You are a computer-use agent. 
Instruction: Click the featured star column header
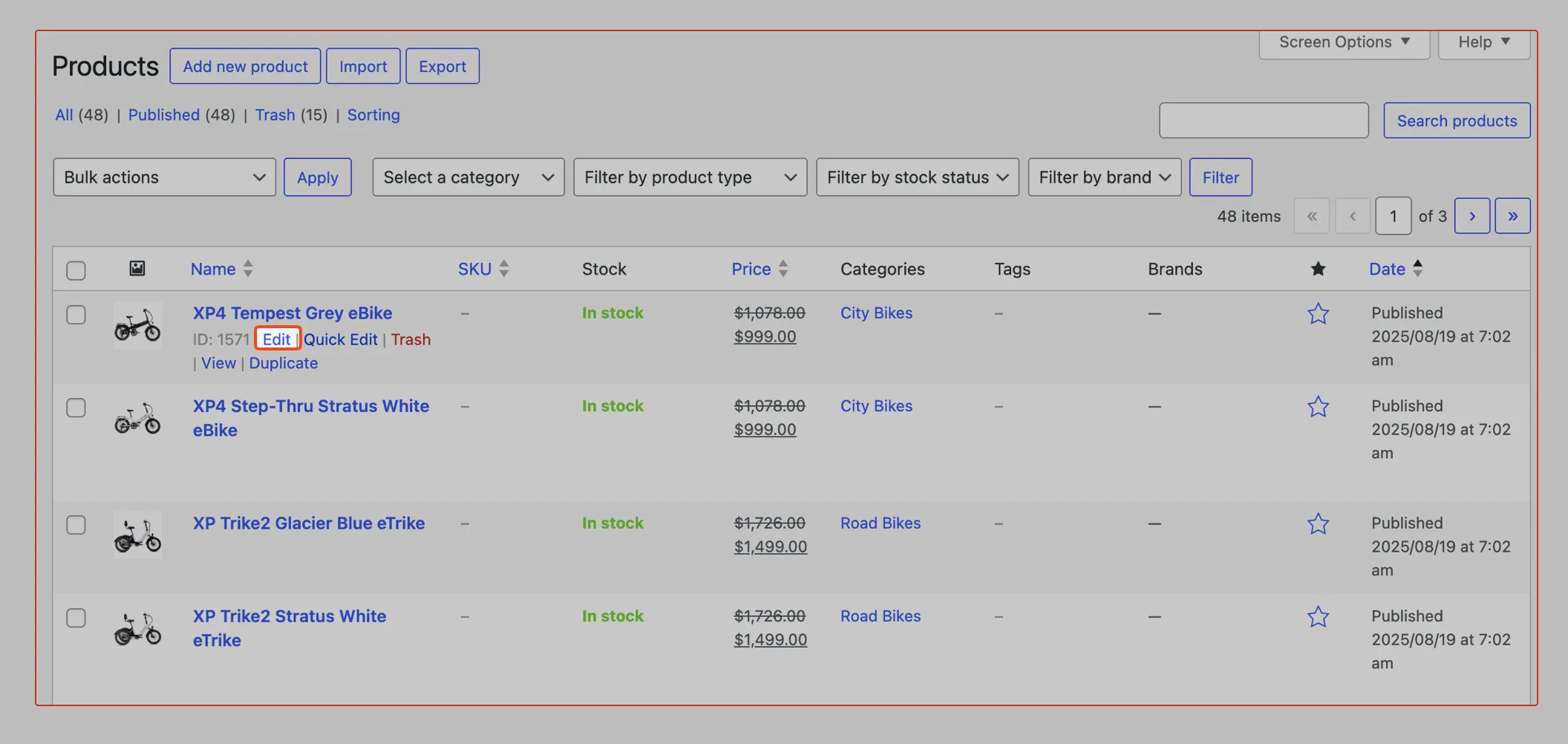click(1318, 269)
